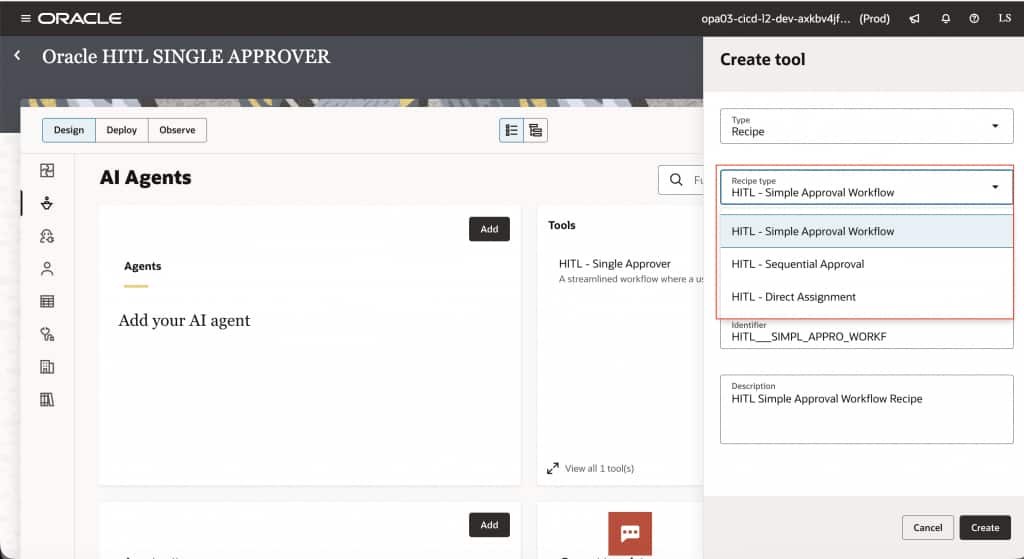The image size is (1024, 559).
Task: Switch to the Observe tab
Action: coord(177,130)
